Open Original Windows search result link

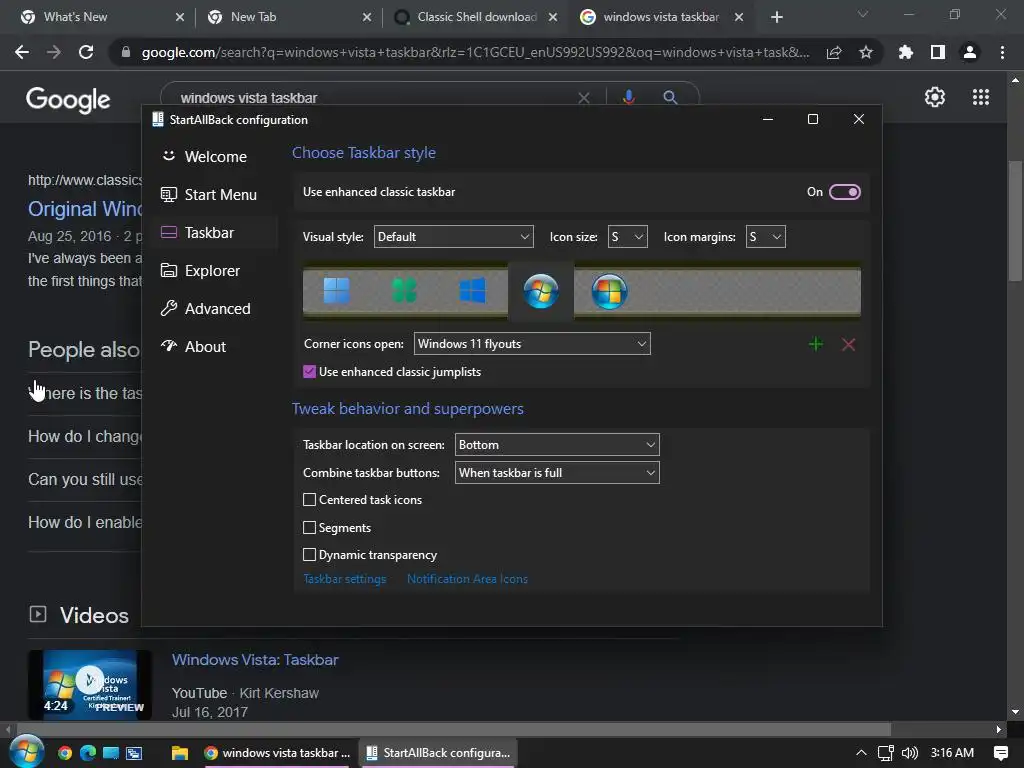click(85, 209)
